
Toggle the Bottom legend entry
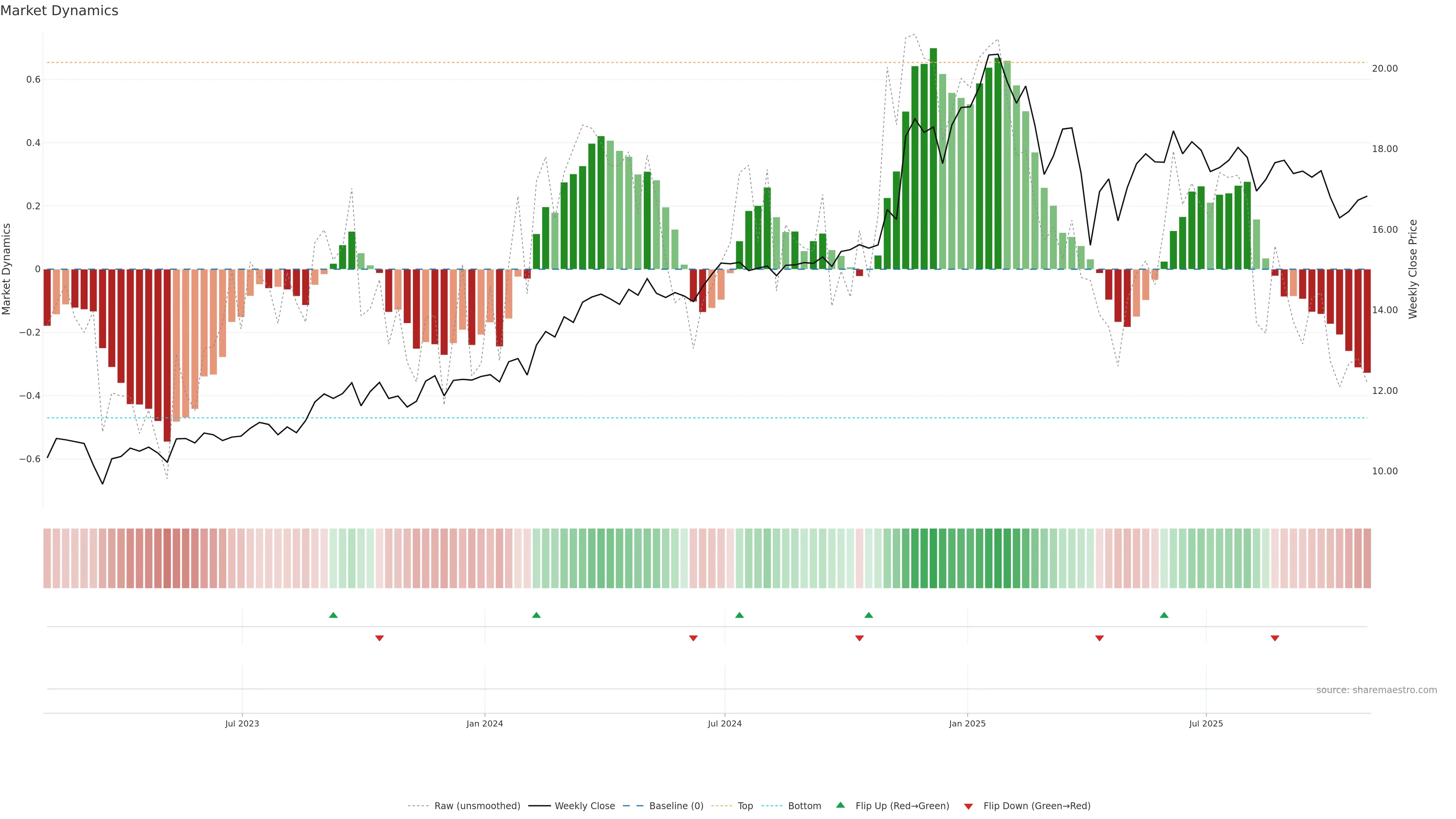804,806
